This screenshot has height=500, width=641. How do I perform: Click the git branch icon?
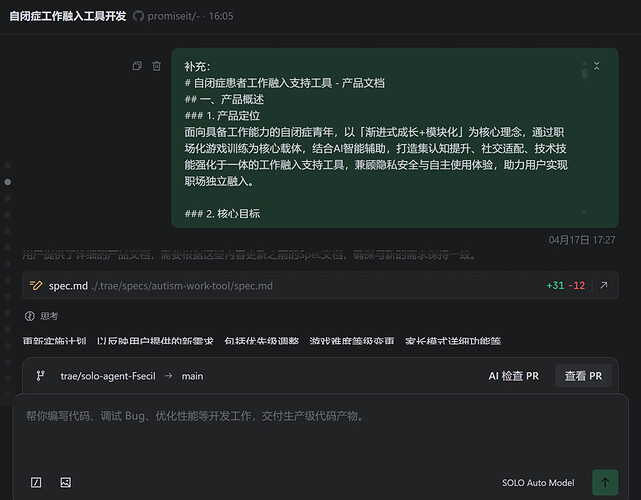(x=40, y=376)
